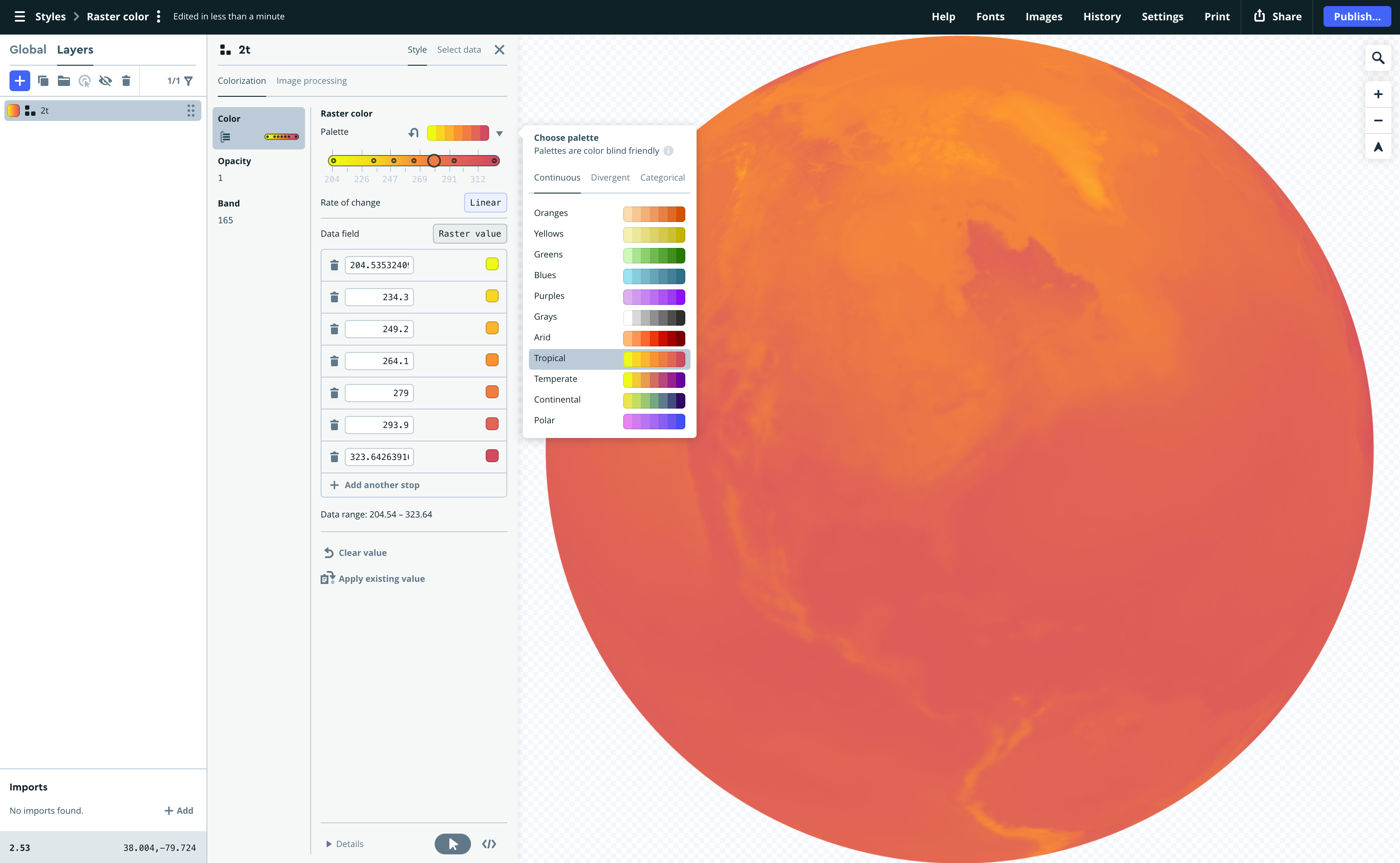
Task: Delete the 249.2 color stop
Action: point(334,329)
